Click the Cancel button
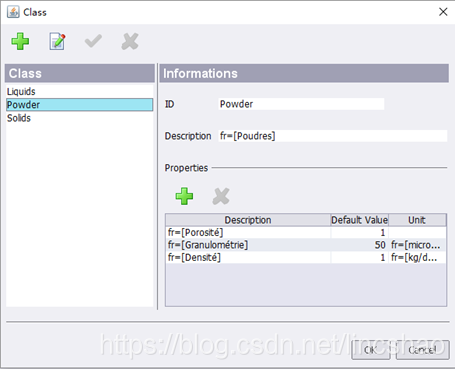Image resolution: width=455 pixels, height=369 pixels. (423, 350)
